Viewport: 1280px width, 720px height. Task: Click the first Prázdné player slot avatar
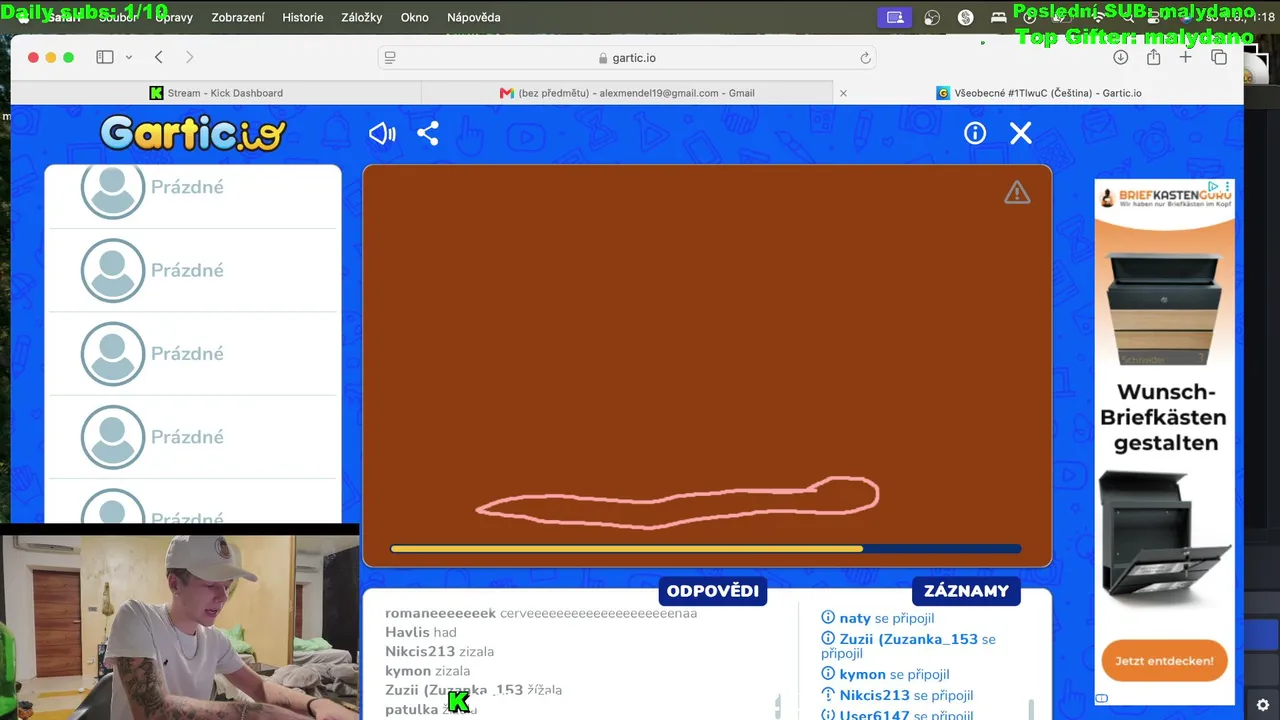click(113, 187)
